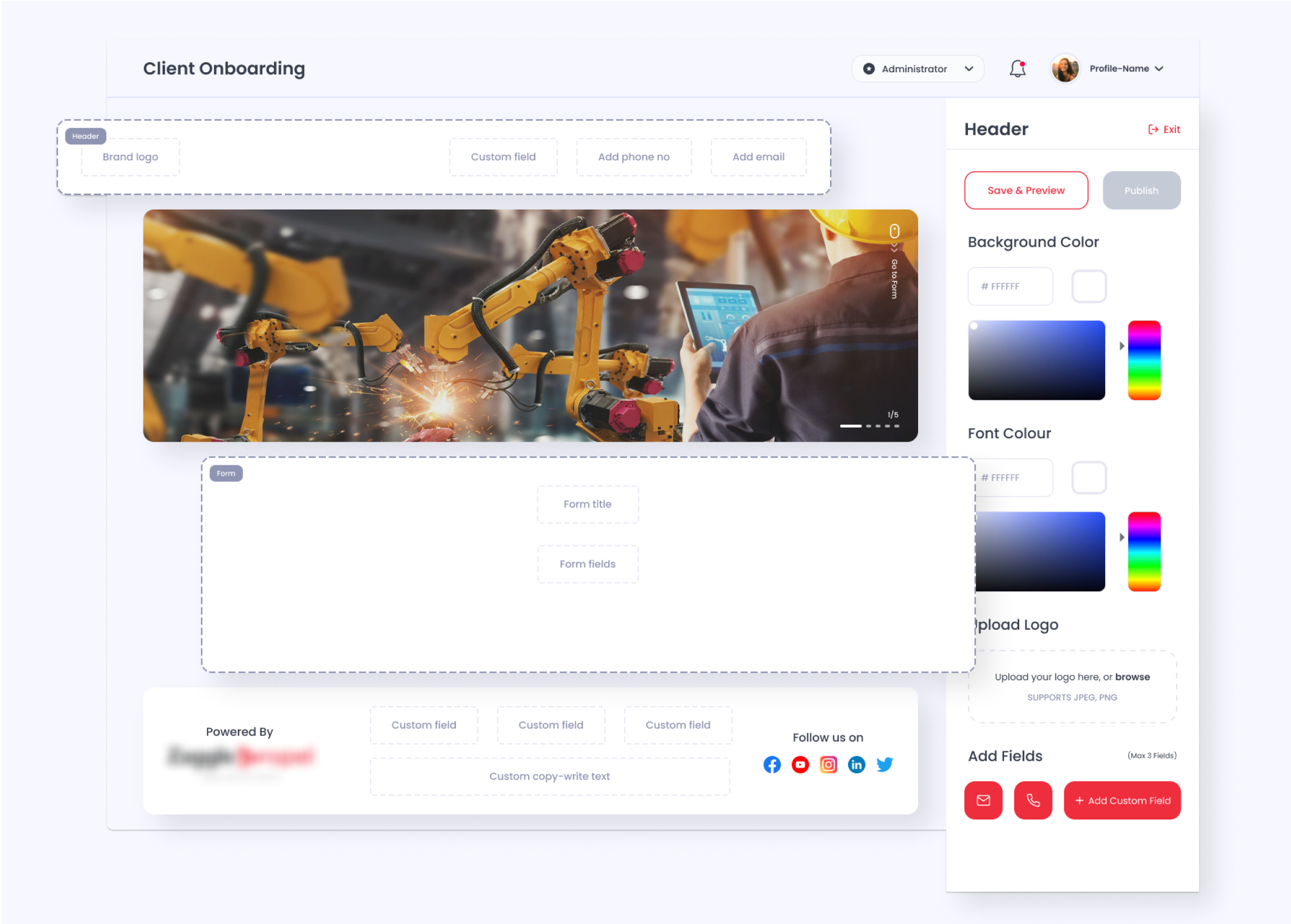Click the Exit link
Viewport: 1291px width, 924px height.
[1164, 129]
